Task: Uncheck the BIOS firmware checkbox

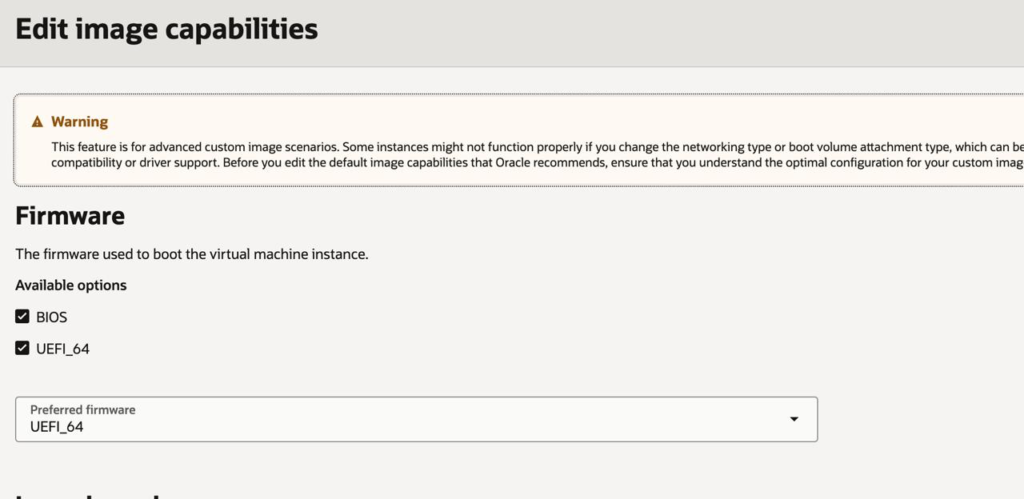Action: pyautogui.click(x=23, y=317)
